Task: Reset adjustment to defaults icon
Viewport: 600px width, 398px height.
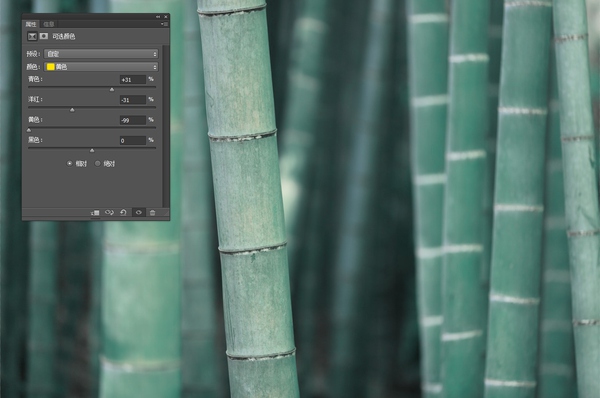Action: [123, 212]
